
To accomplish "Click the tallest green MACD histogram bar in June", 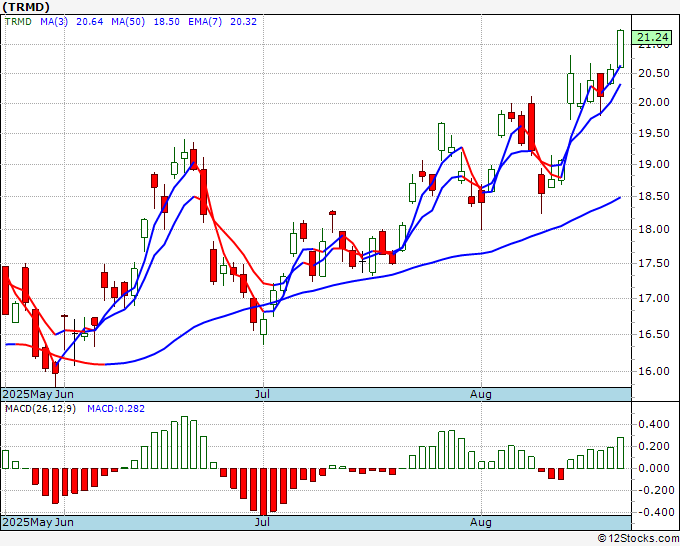I will click(x=184, y=442).
